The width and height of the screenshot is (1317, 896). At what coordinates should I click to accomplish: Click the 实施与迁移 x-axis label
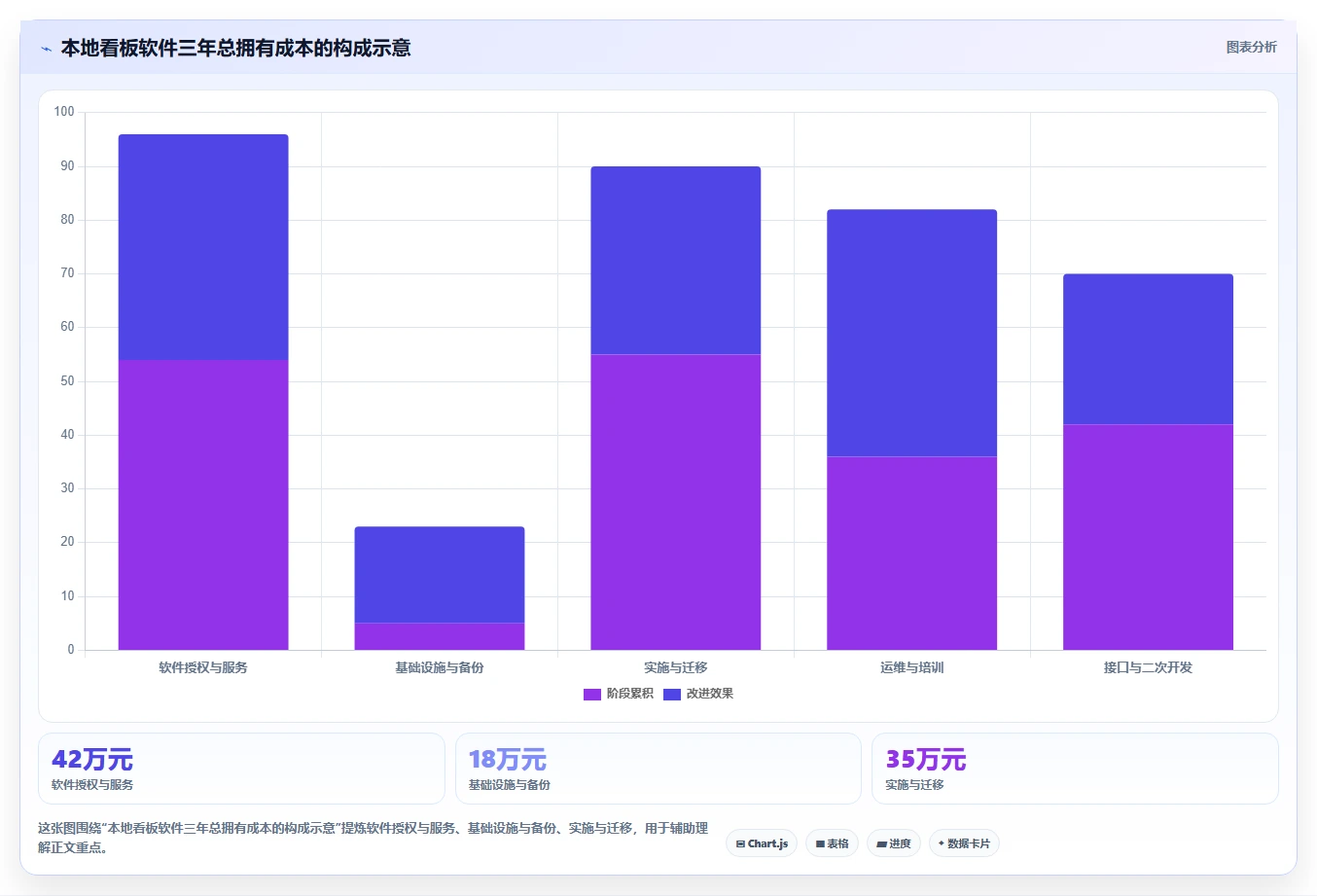(676, 667)
